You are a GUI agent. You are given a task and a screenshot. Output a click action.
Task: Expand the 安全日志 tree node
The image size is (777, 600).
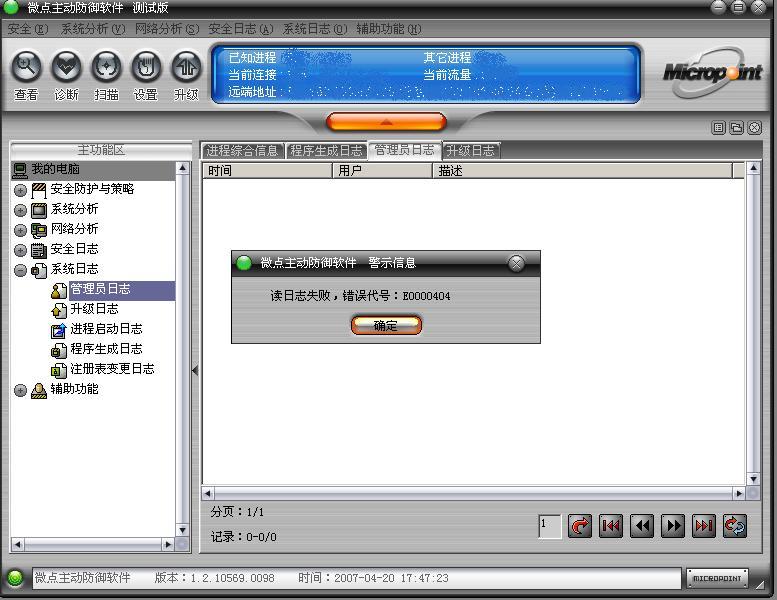coord(20,250)
